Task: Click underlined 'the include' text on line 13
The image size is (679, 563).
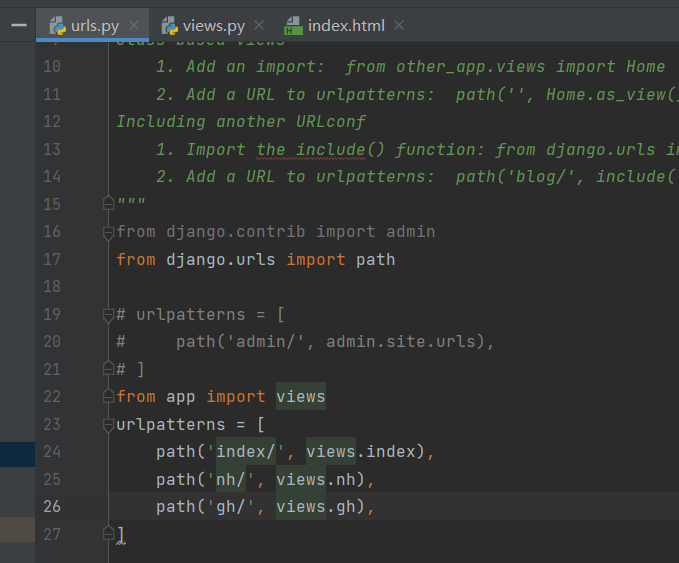Action: point(311,150)
